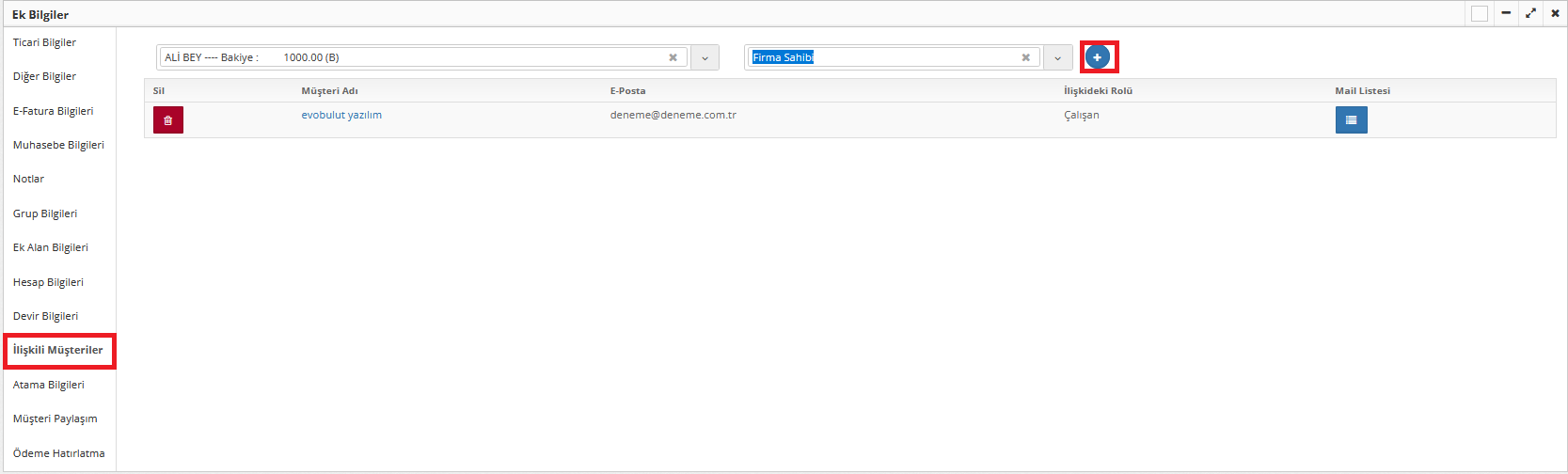The width and height of the screenshot is (1568, 474).
Task: Expand the panel with the resize icon
Action: tap(1530, 14)
